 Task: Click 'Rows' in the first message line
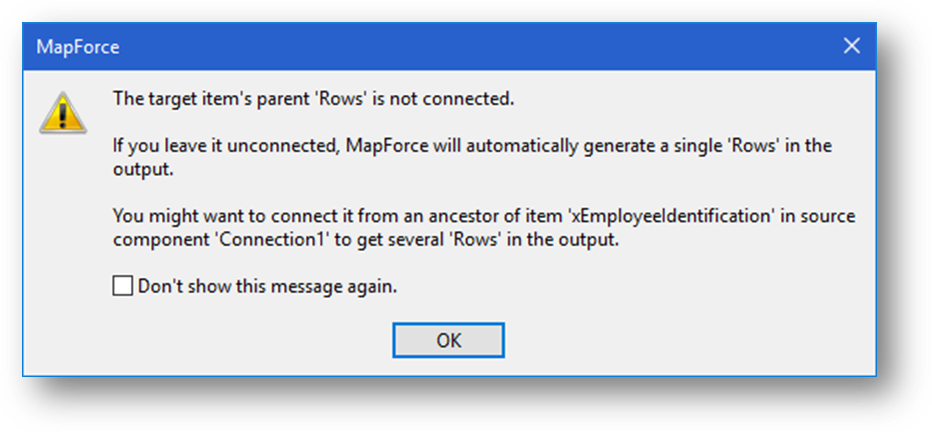click(345, 99)
